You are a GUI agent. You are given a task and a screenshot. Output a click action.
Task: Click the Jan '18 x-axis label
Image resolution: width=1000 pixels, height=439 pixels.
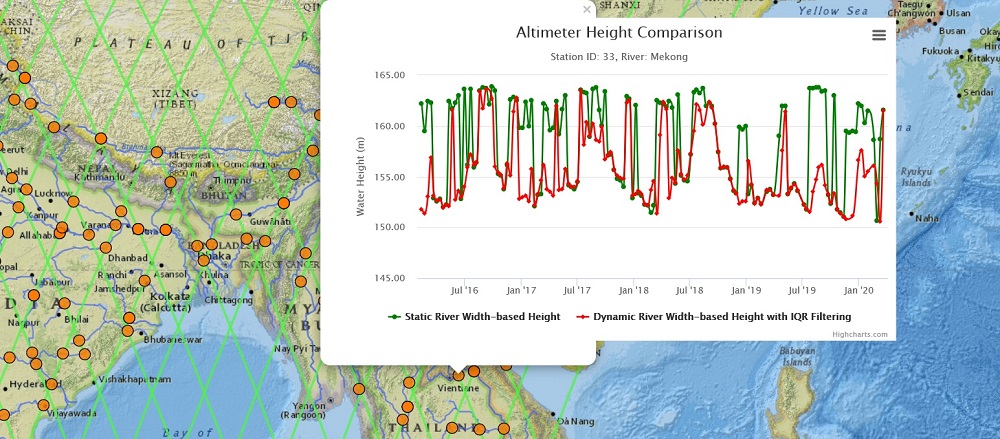[633, 290]
